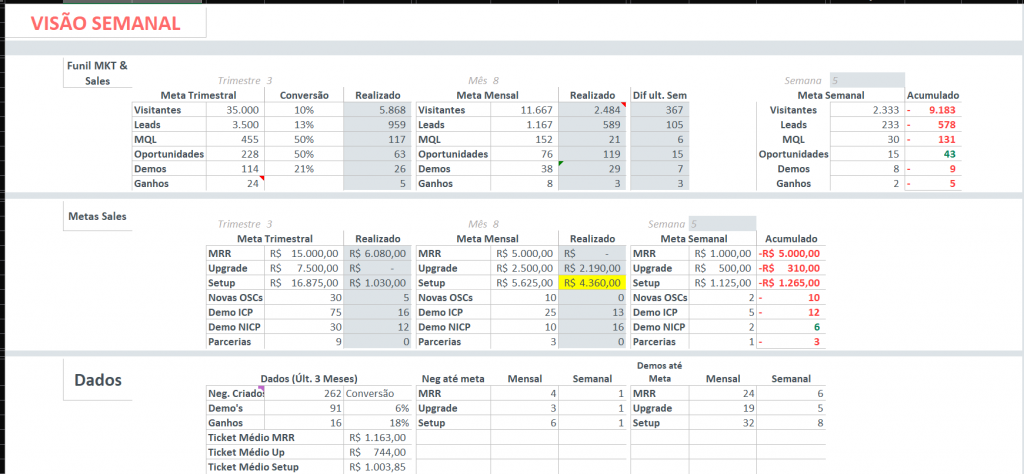Image resolution: width=1024 pixels, height=474 pixels.
Task: Click the Ganhos quarterly goal cell with red comment marker
Action: pos(236,184)
